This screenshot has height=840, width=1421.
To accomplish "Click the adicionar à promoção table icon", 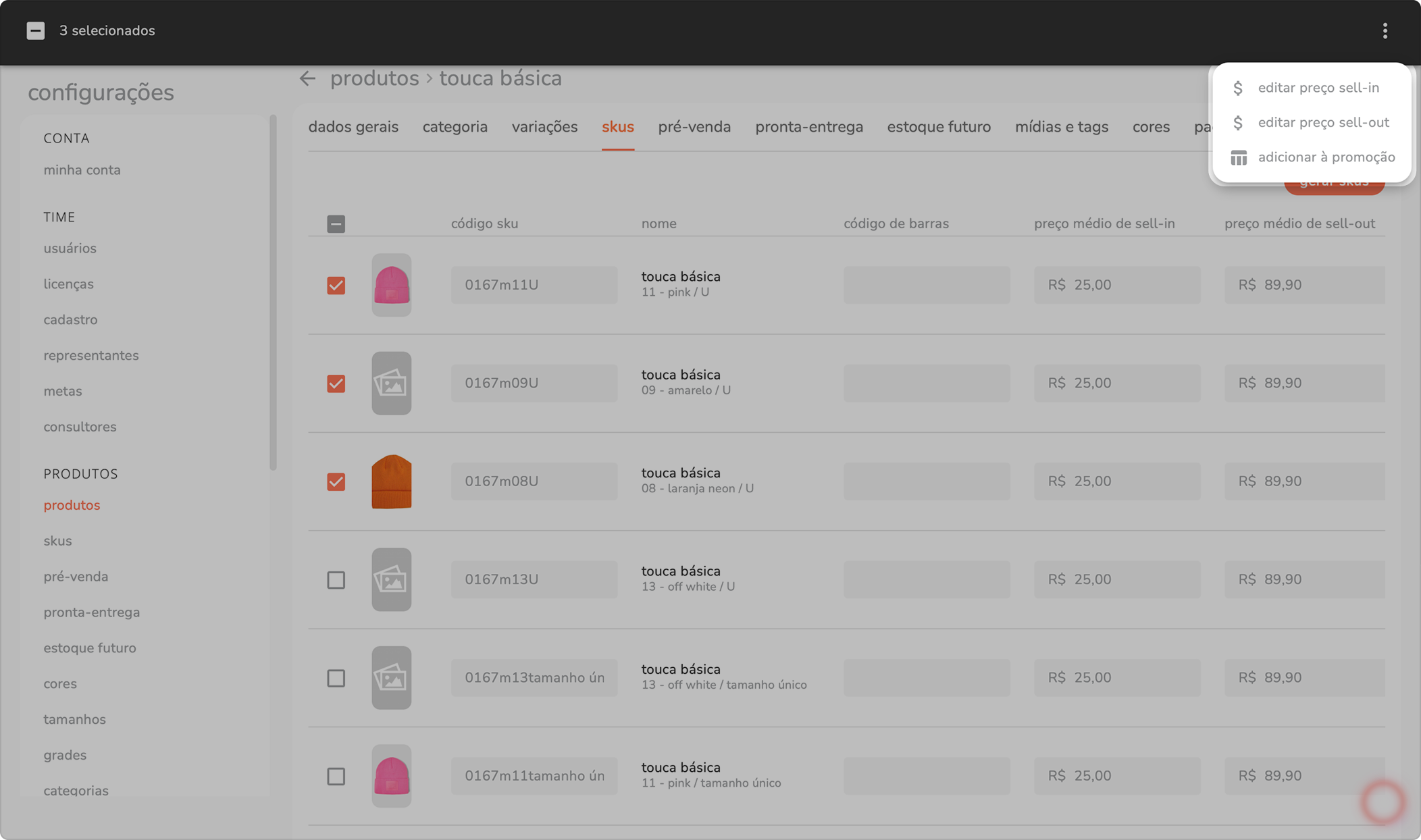I will click(1238, 158).
